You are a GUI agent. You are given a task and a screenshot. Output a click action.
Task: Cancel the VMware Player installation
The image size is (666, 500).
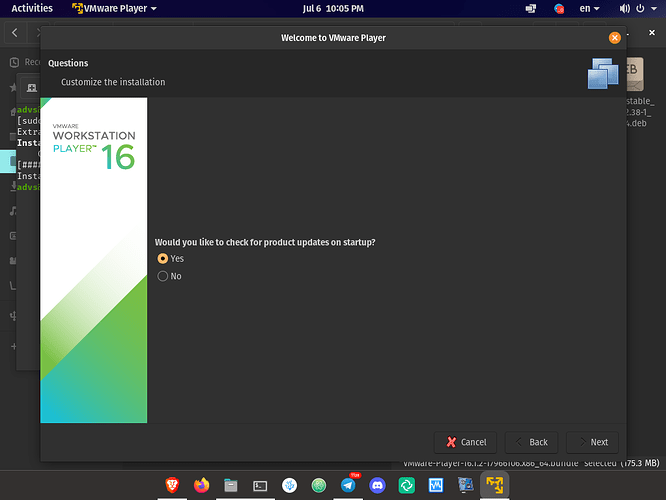pos(466,442)
